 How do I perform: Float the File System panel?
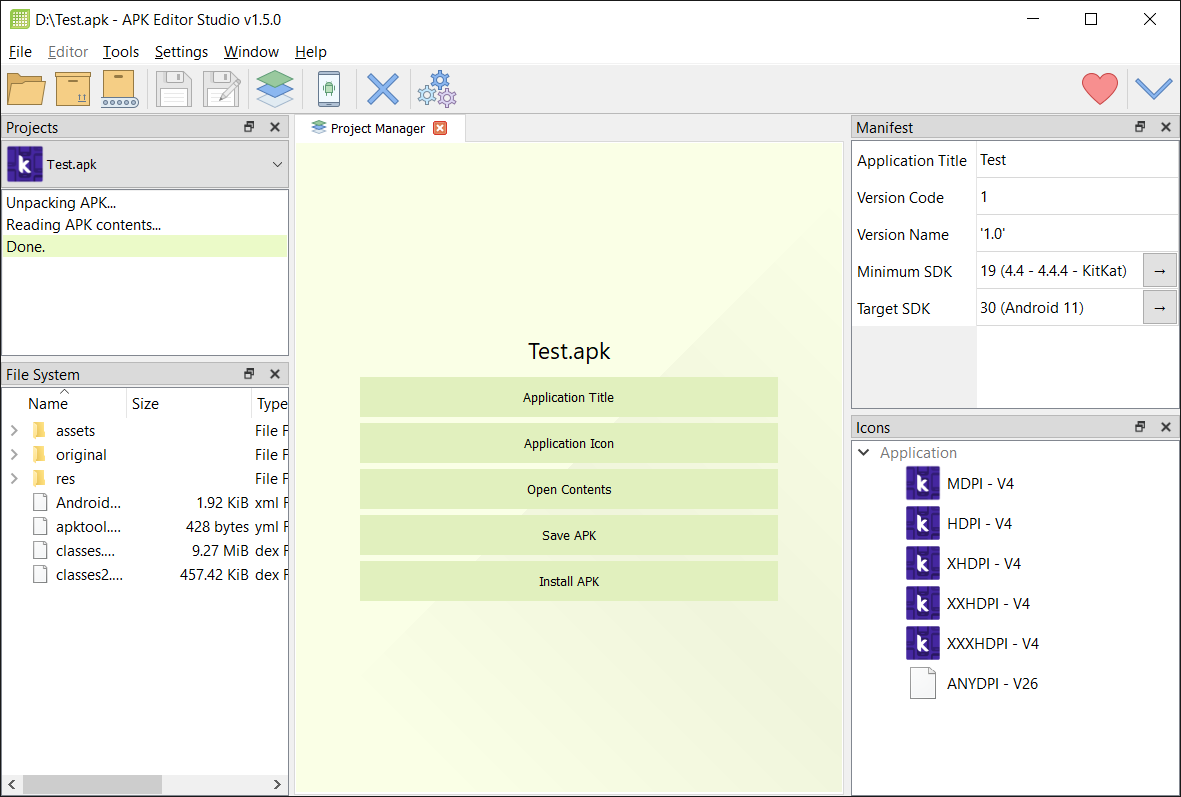point(249,374)
